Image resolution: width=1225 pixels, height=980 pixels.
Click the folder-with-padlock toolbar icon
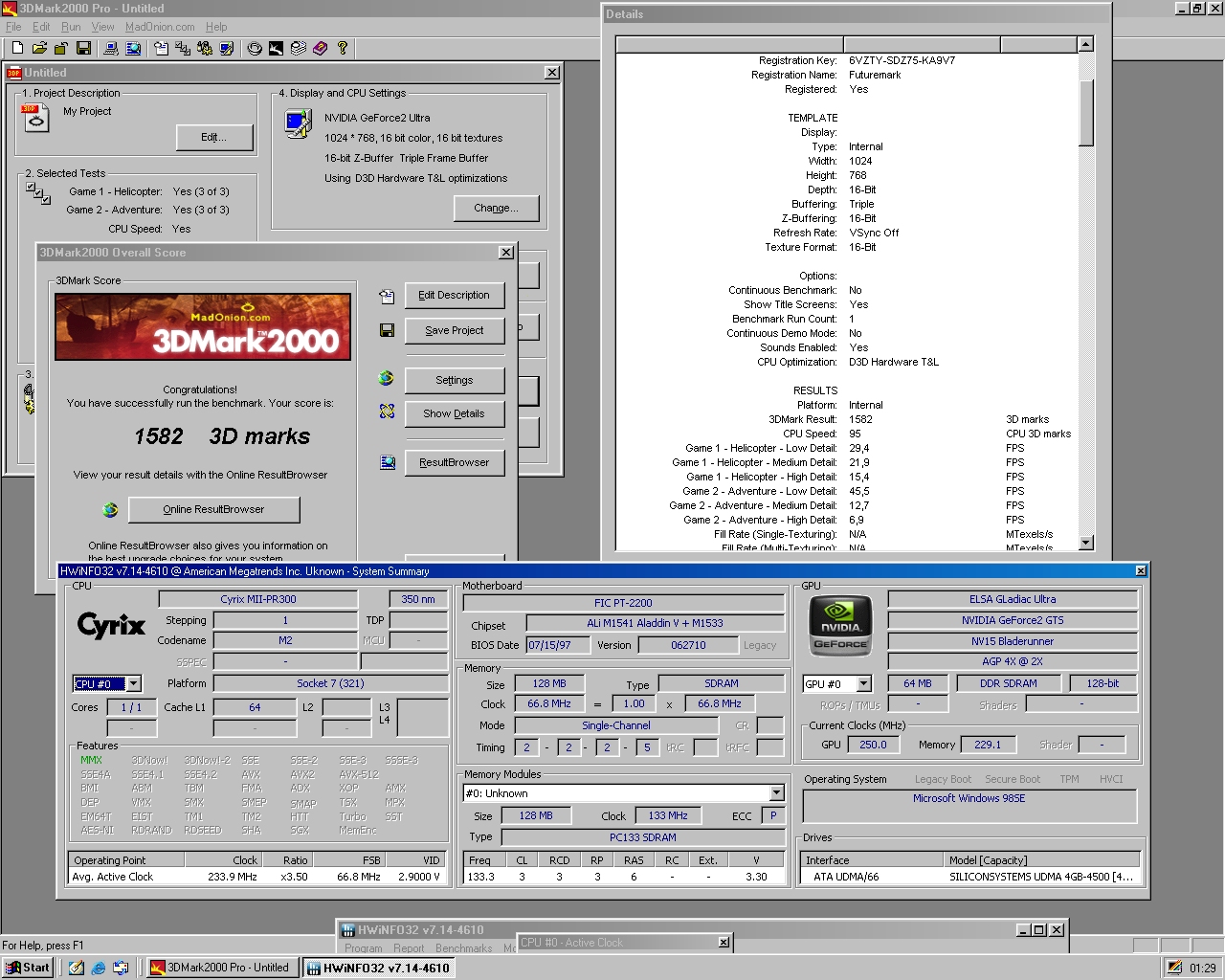[60, 48]
